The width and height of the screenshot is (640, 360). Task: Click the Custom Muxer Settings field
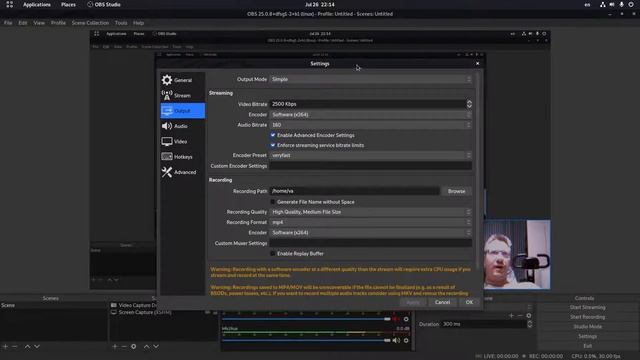click(x=371, y=243)
